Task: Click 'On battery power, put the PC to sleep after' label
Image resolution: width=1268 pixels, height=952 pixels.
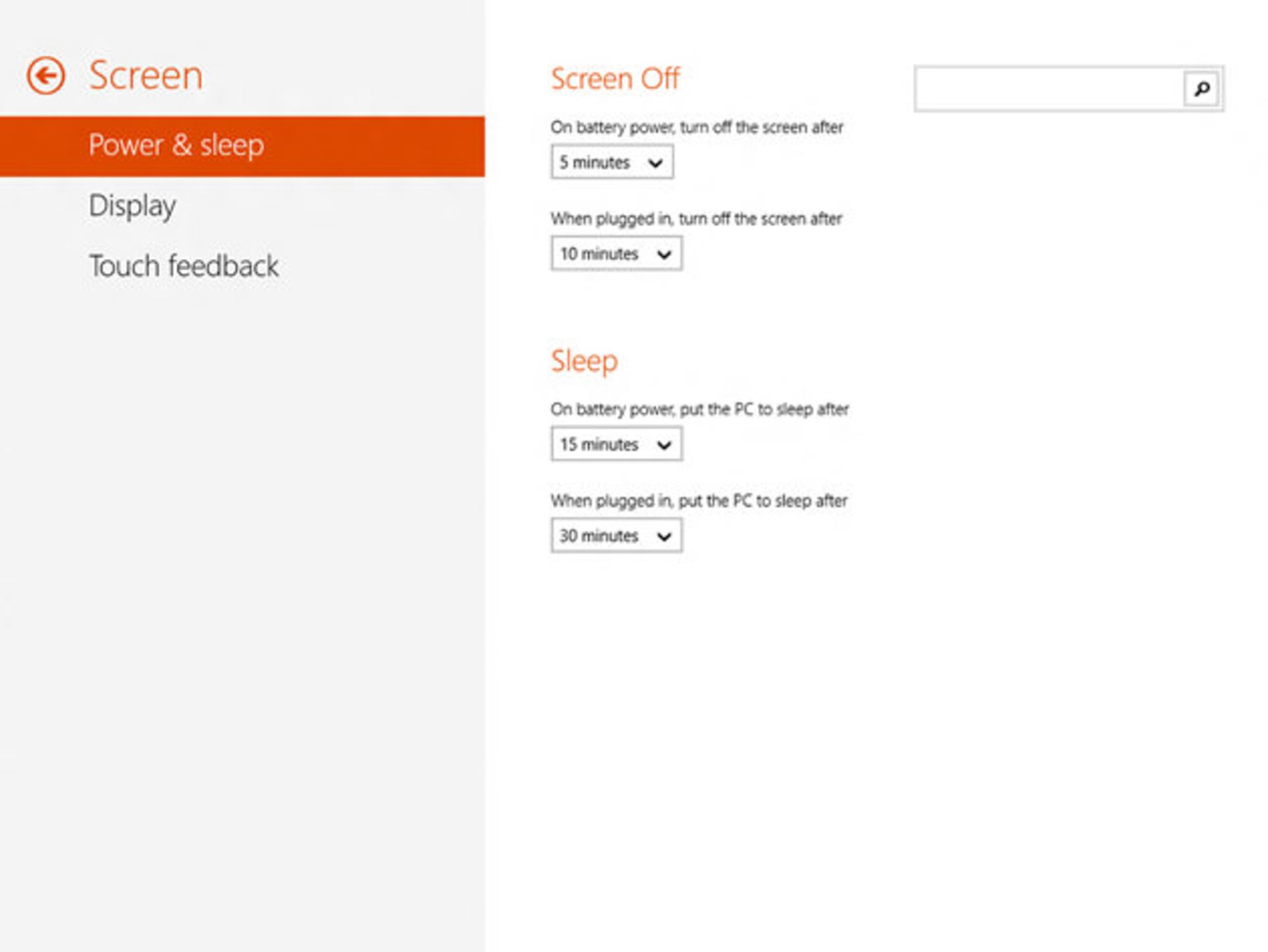Action: click(699, 410)
